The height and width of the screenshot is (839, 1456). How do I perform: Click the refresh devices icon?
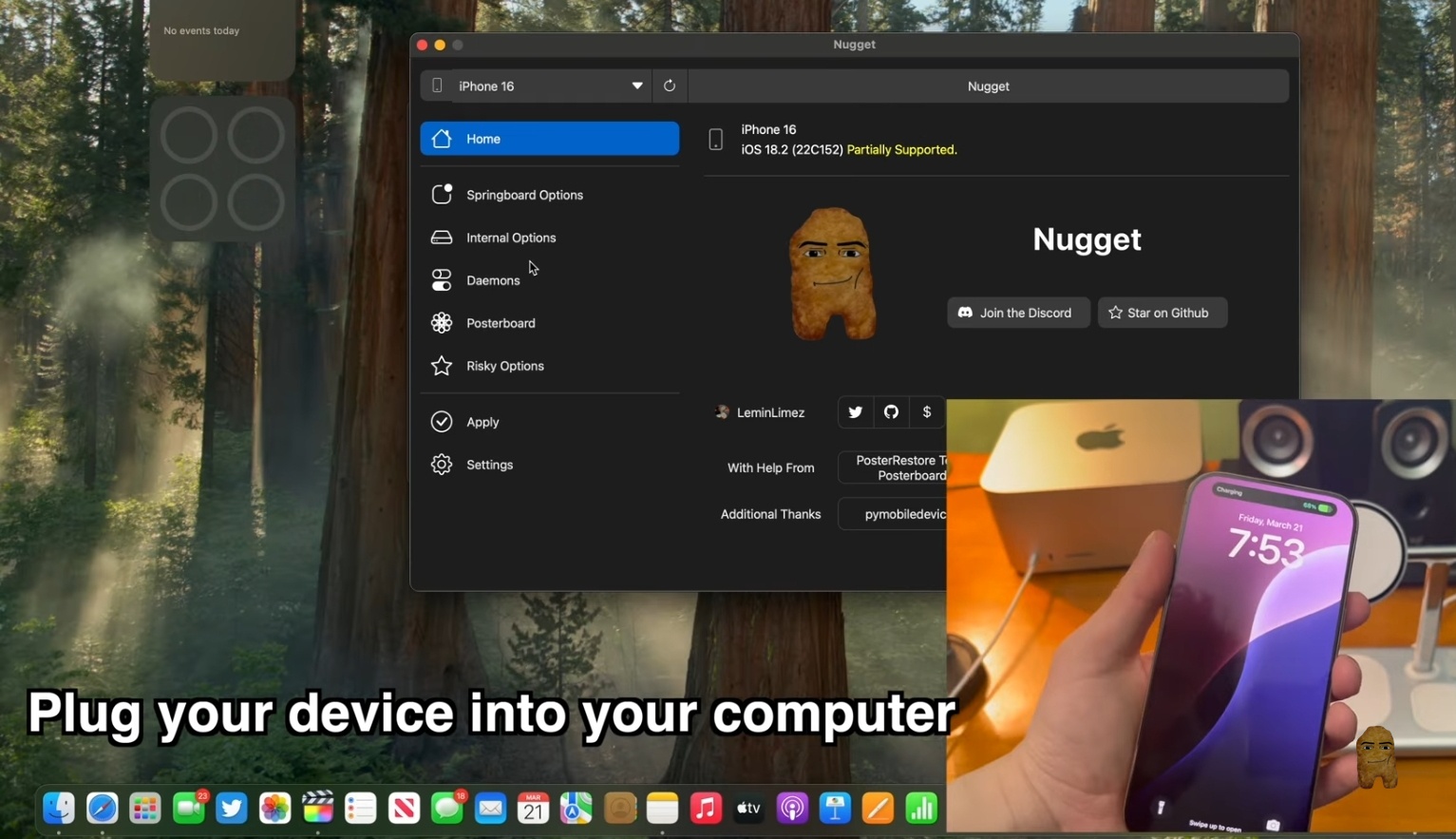670,86
